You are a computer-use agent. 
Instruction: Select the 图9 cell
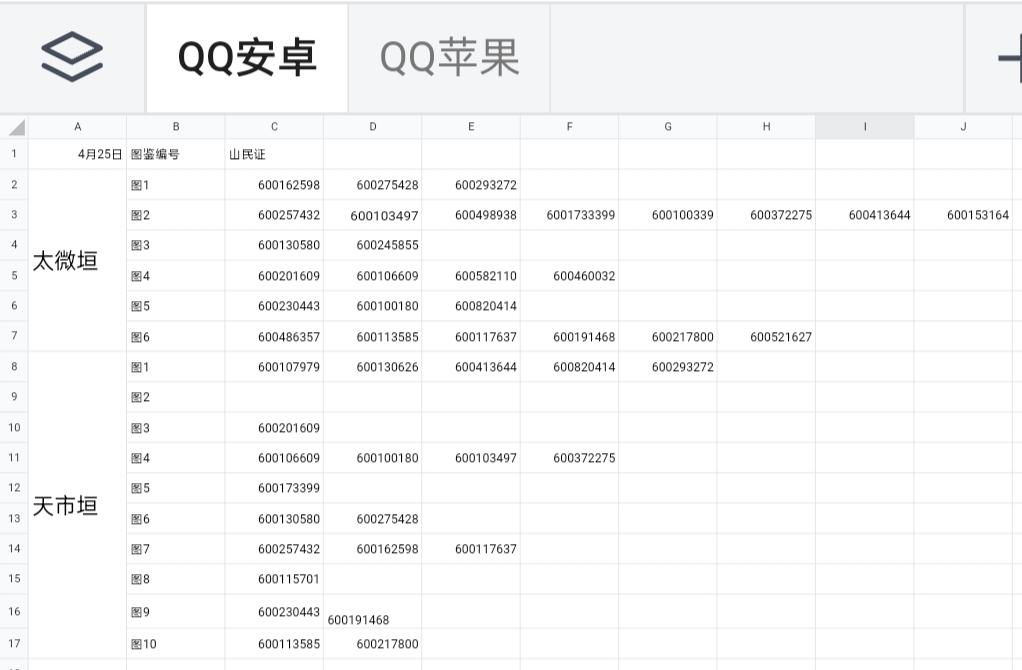176,612
